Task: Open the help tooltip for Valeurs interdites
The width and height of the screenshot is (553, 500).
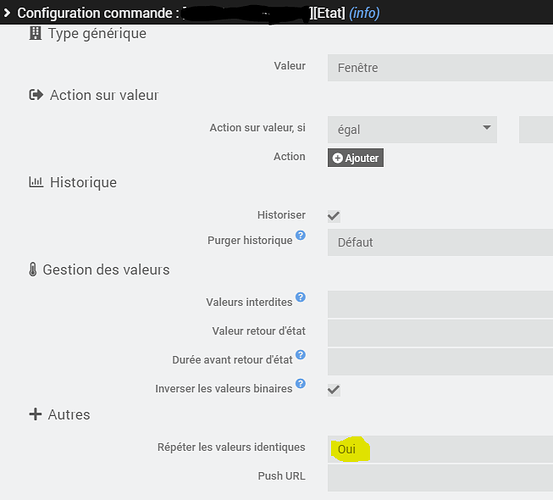Action: click(300, 297)
